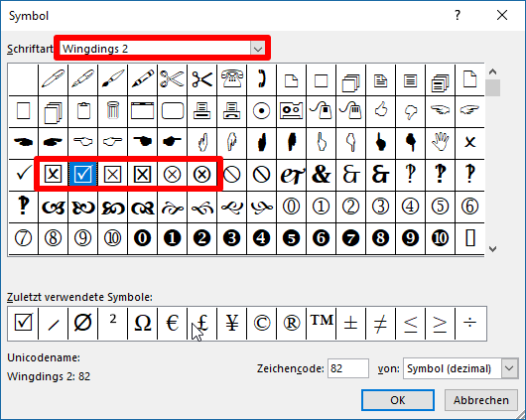Click the Abbrechen button
The width and height of the screenshot is (526, 420).
481,400
